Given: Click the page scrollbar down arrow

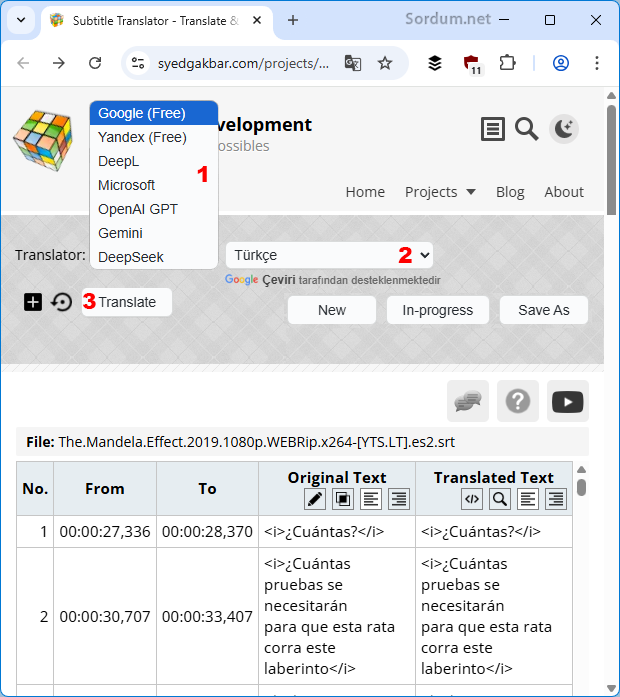Looking at the screenshot, I should click(x=612, y=689).
